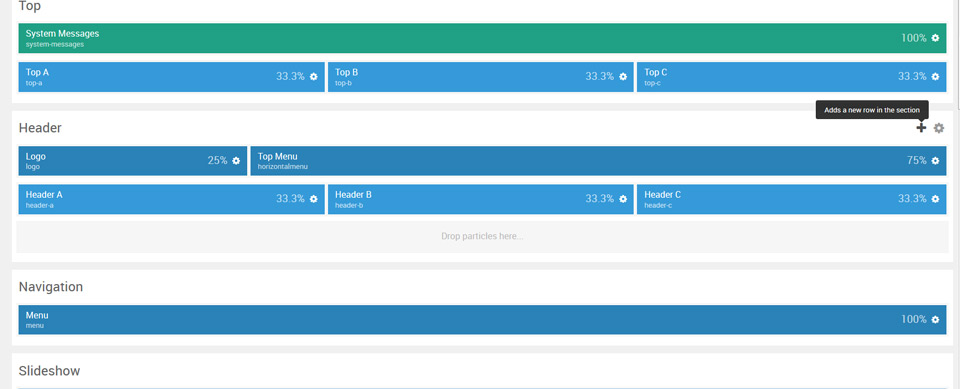Click the Header section title
960x389 pixels.
click(40, 128)
